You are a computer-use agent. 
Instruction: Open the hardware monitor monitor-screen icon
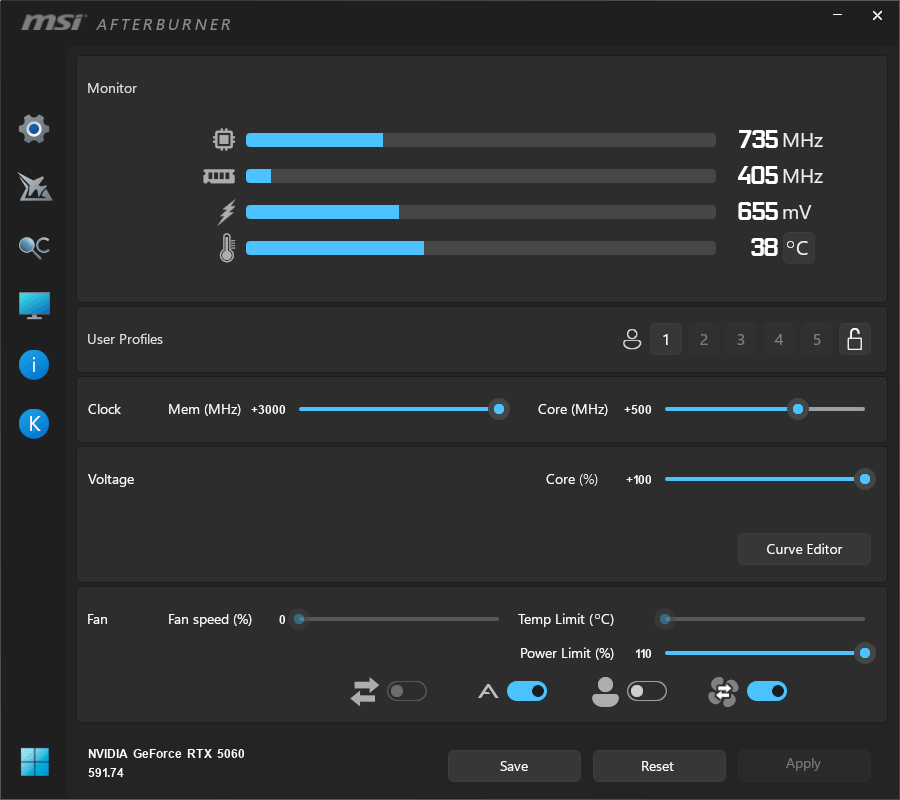pyautogui.click(x=33, y=305)
